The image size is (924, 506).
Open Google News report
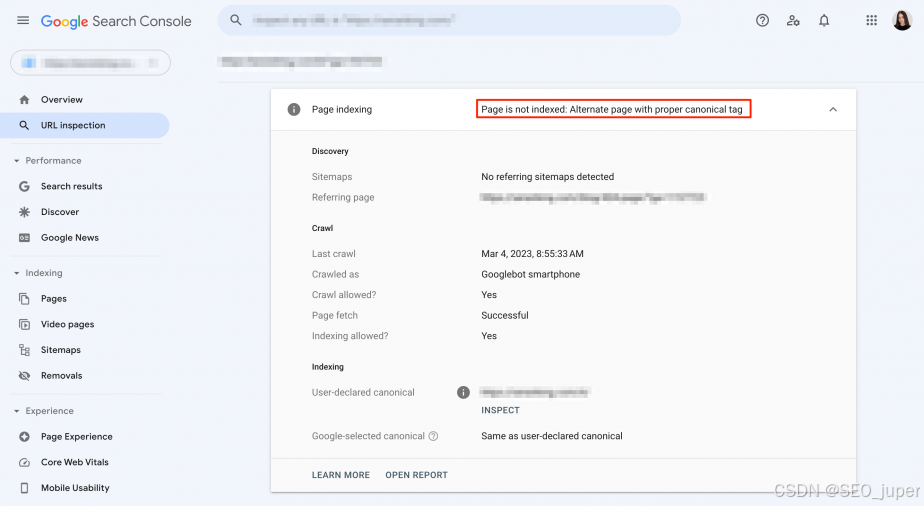point(70,238)
